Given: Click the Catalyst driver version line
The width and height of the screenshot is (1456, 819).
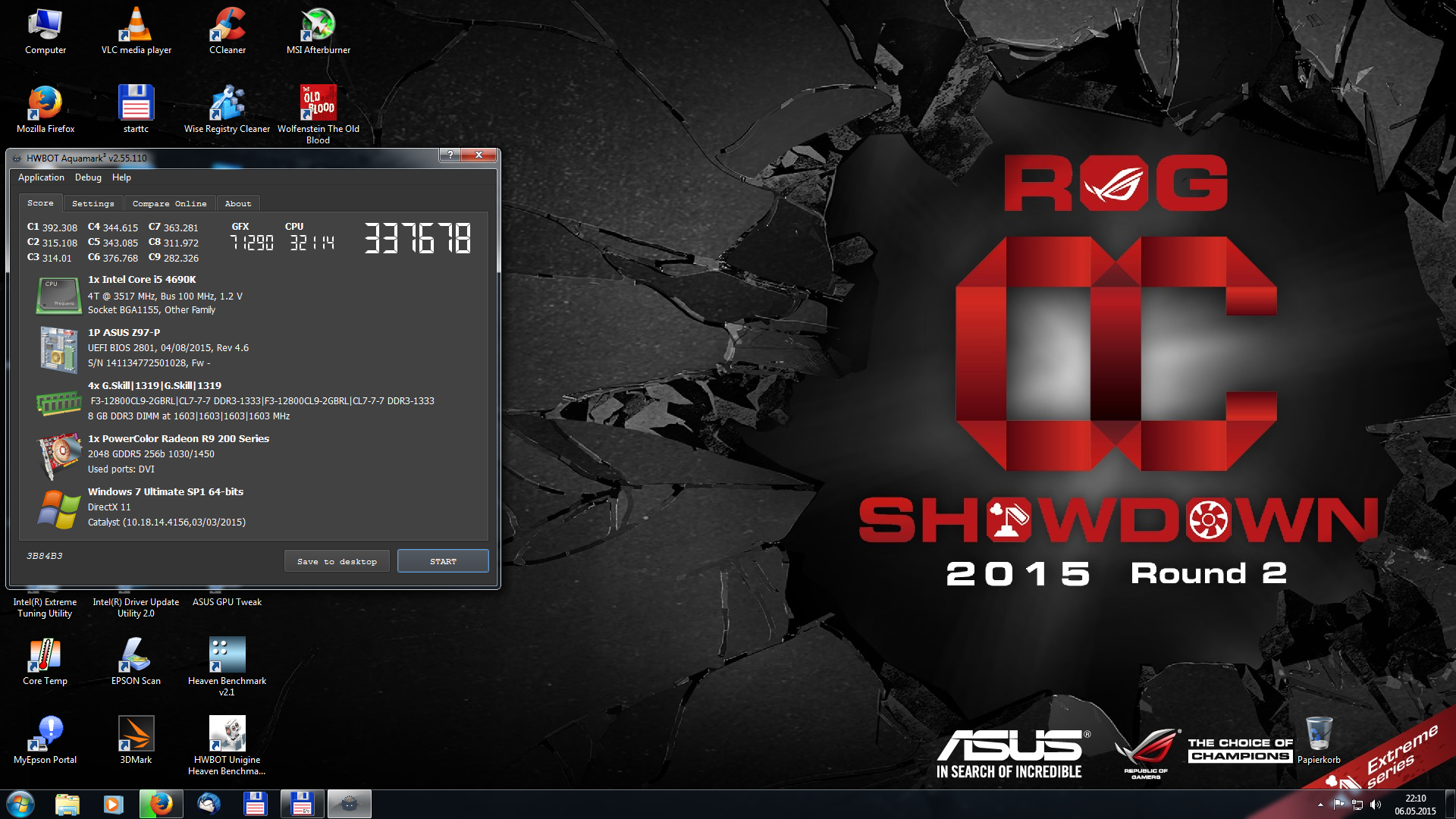Looking at the screenshot, I should (x=167, y=522).
